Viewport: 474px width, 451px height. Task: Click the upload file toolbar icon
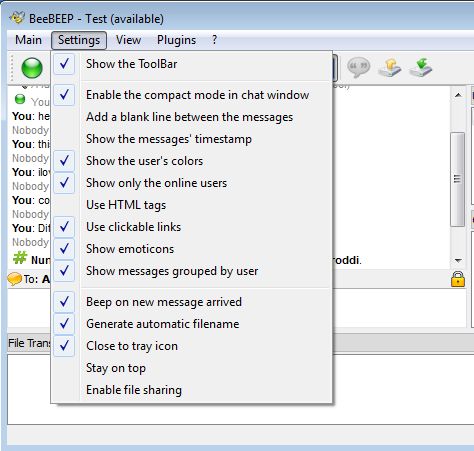[x=390, y=67]
